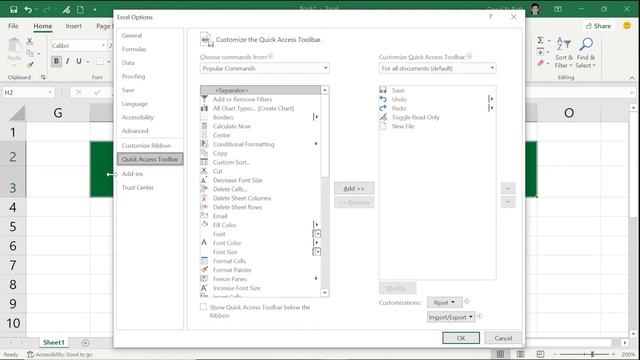This screenshot has height=360, width=640.
Task: Click the Help question mark in Excel Options
Action: [x=490, y=17]
